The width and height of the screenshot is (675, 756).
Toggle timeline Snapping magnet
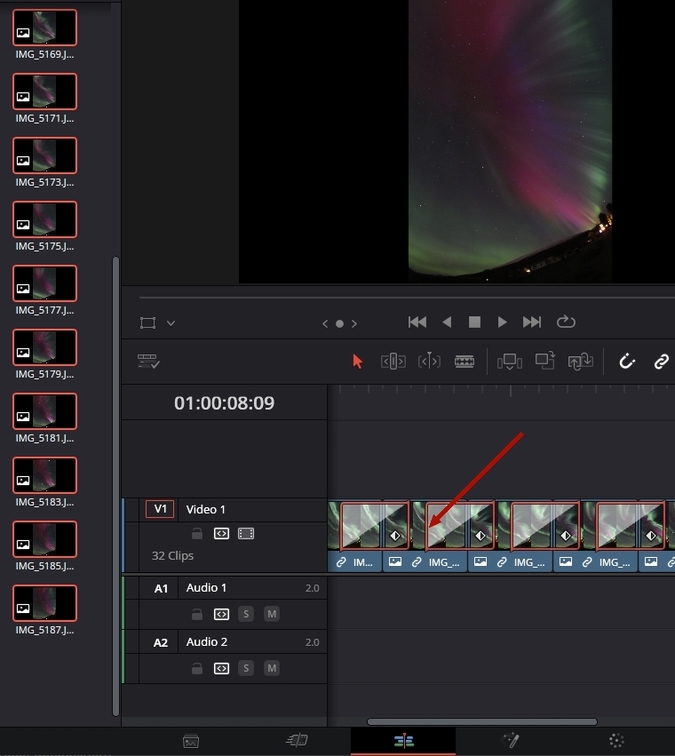pyautogui.click(x=627, y=362)
